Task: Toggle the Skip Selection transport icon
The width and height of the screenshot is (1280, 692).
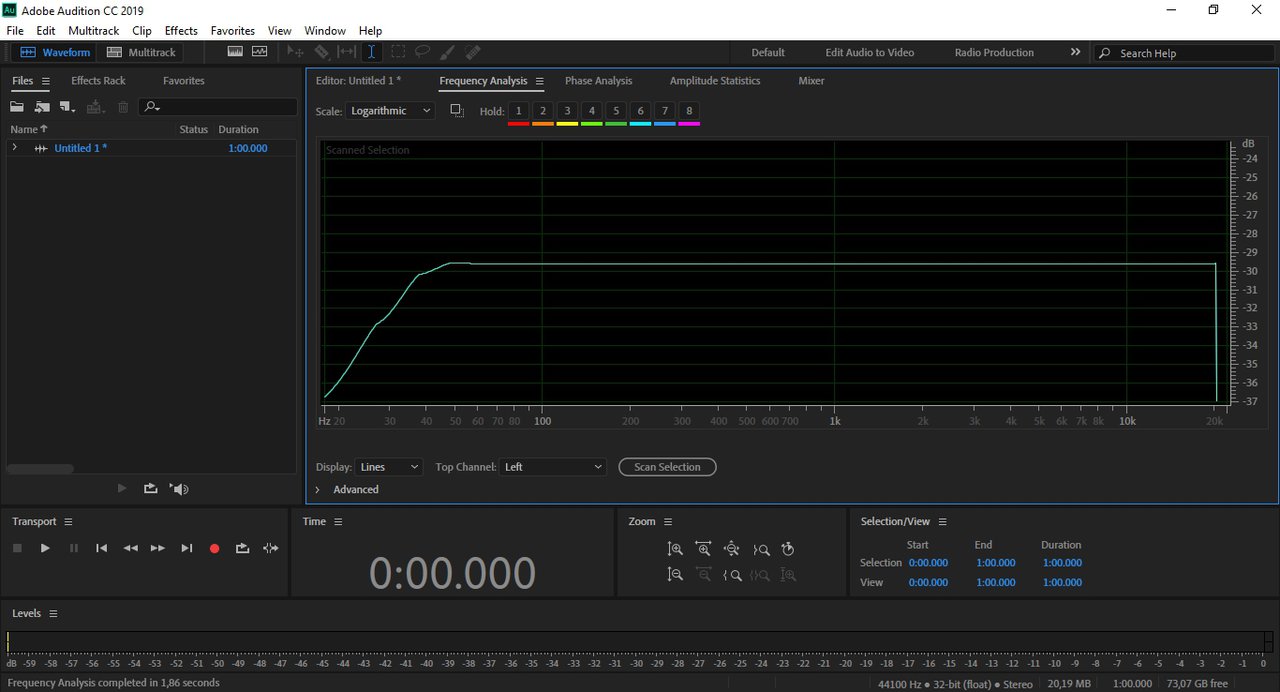Action: tap(271, 548)
